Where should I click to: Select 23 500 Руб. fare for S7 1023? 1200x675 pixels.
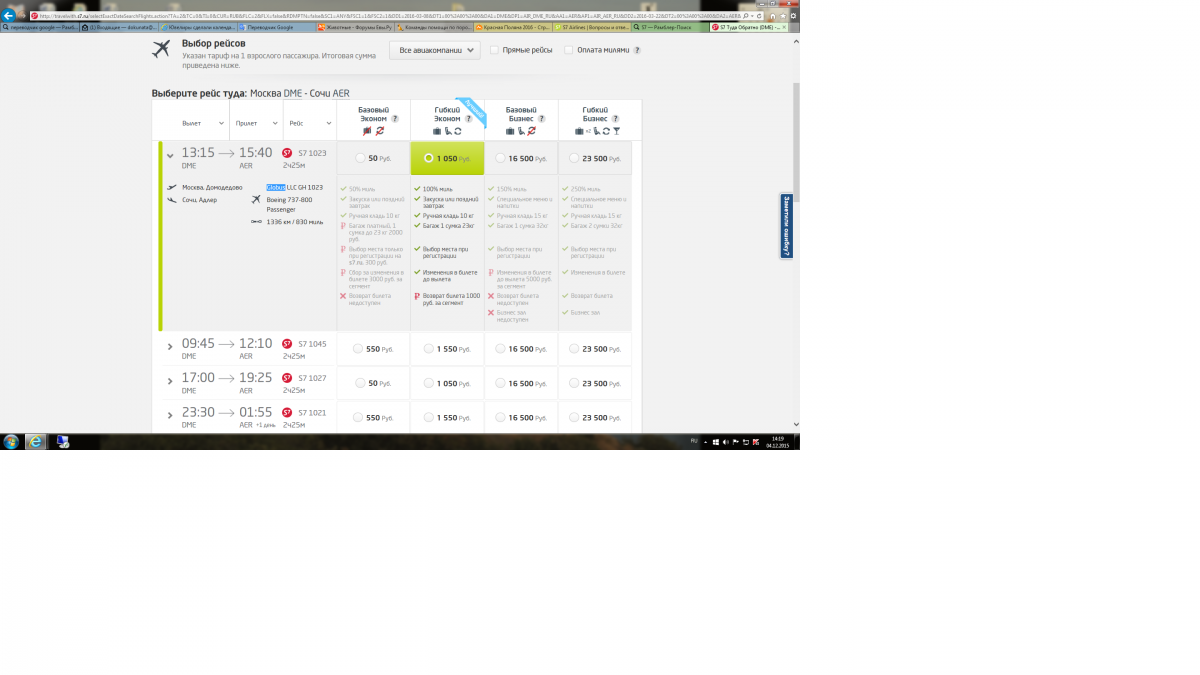pos(573,158)
